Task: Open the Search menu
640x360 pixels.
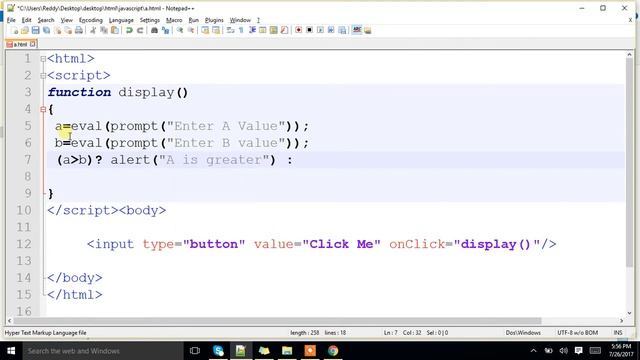Action: [46, 20]
